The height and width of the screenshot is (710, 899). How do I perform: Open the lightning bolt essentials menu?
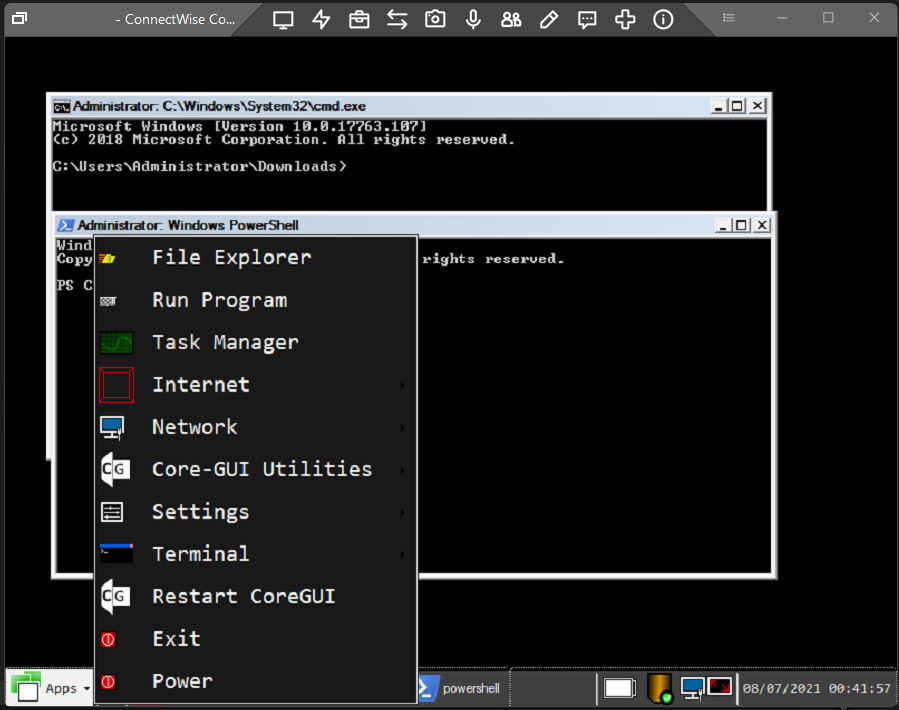[x=321, y=19]
